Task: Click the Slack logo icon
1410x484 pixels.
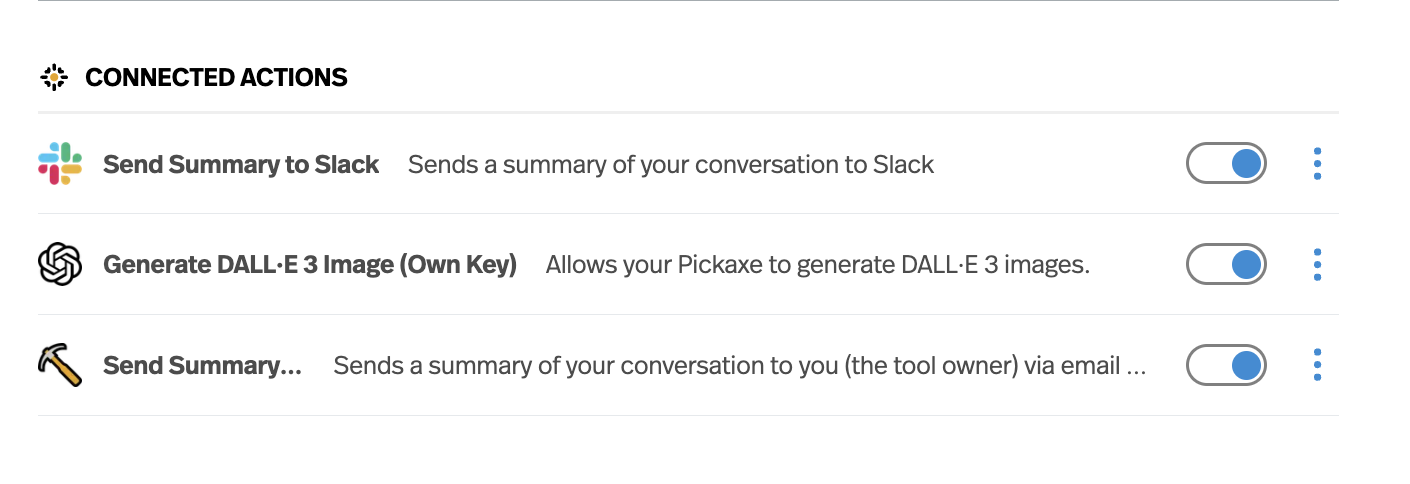Action: 60,164
